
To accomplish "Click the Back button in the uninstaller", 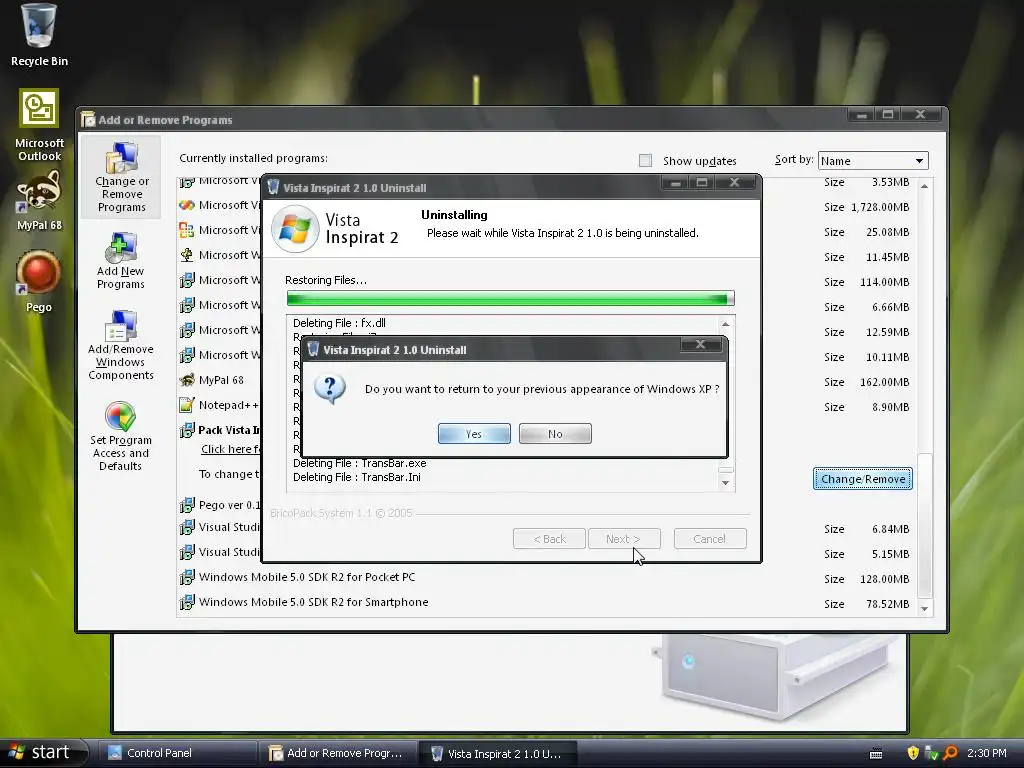I will click(549, 539).
